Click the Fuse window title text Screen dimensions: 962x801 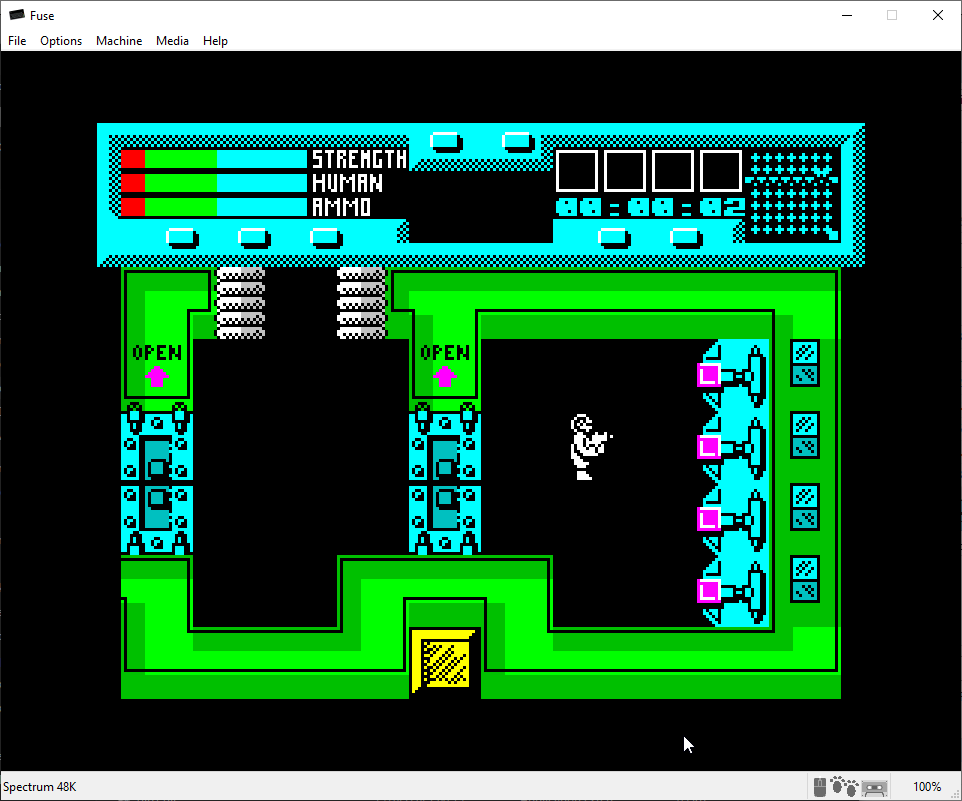pyautogui.click(x=42, y=15)
